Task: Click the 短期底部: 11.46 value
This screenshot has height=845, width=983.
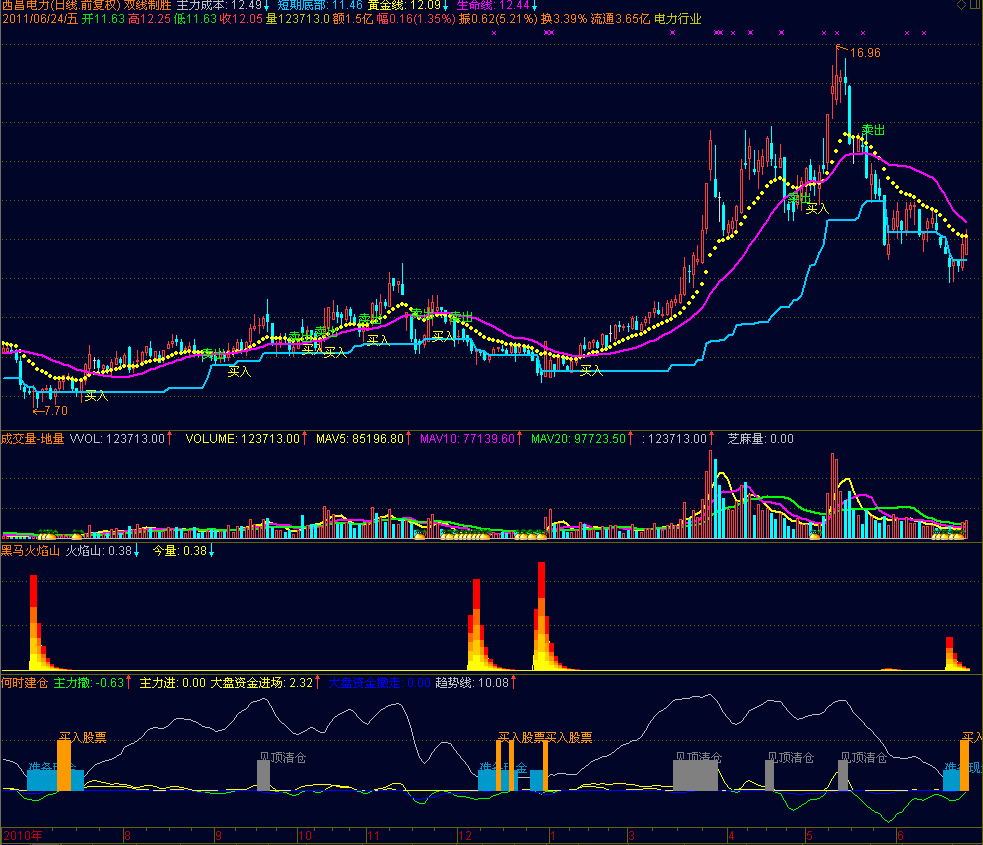Action: click(x=320, y=5)
